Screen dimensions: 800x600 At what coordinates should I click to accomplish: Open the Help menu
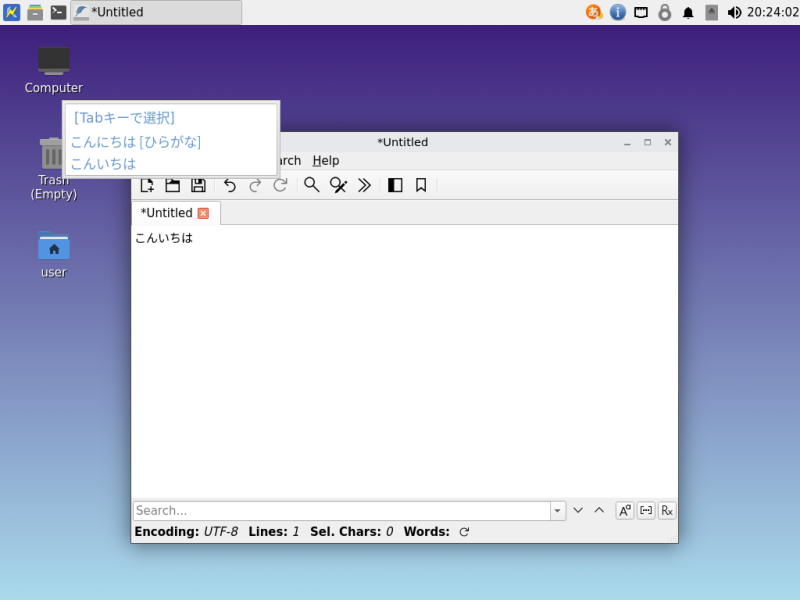[x=325, y=160]
